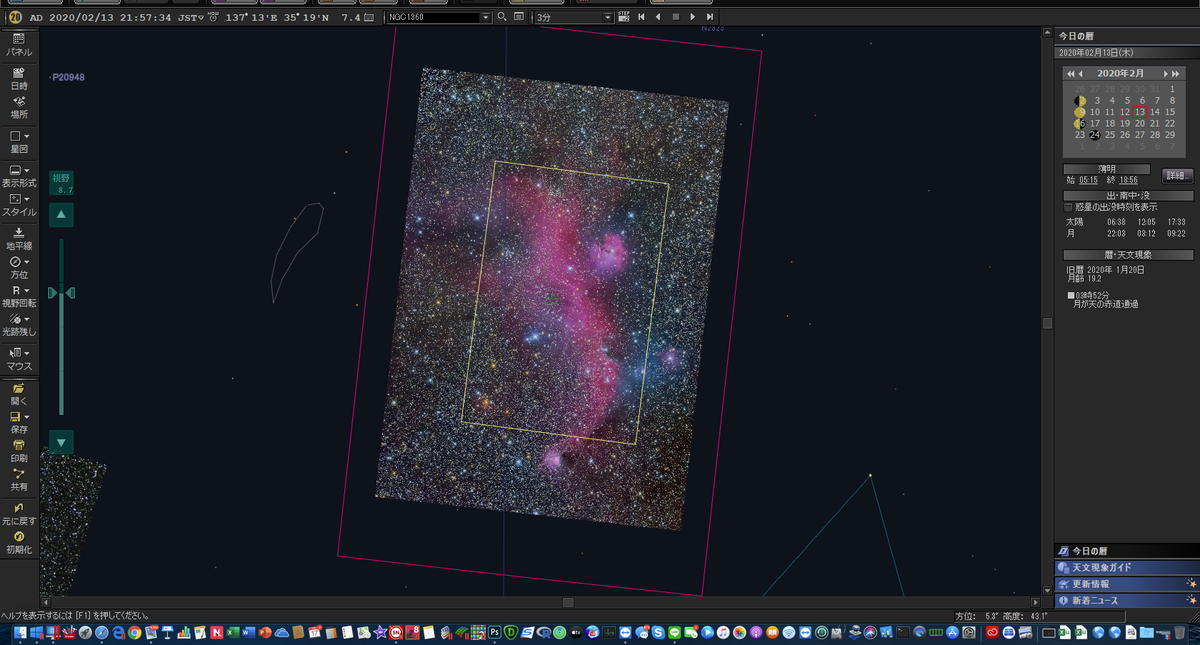Select the 今日の暦 tab at bottom right
This screenshot has height=645, width=1200.
(x=1126, y=551)
